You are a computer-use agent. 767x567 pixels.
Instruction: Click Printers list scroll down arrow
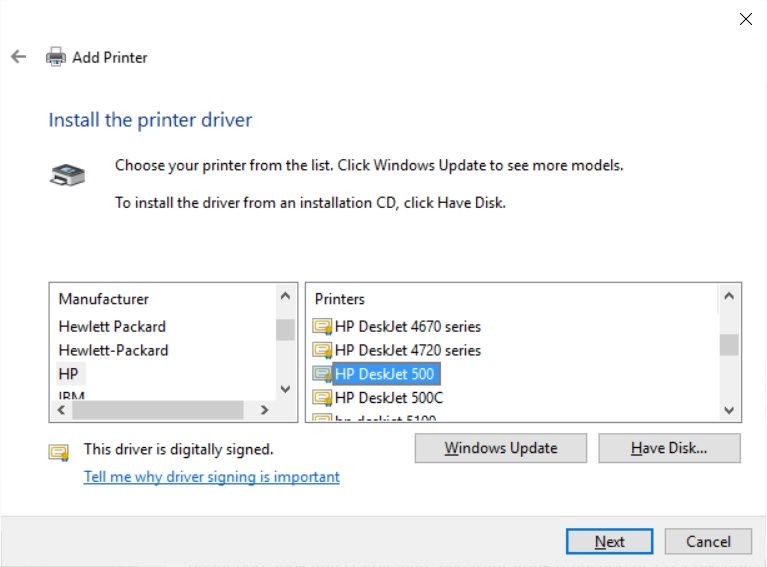[x=729, y=410]
